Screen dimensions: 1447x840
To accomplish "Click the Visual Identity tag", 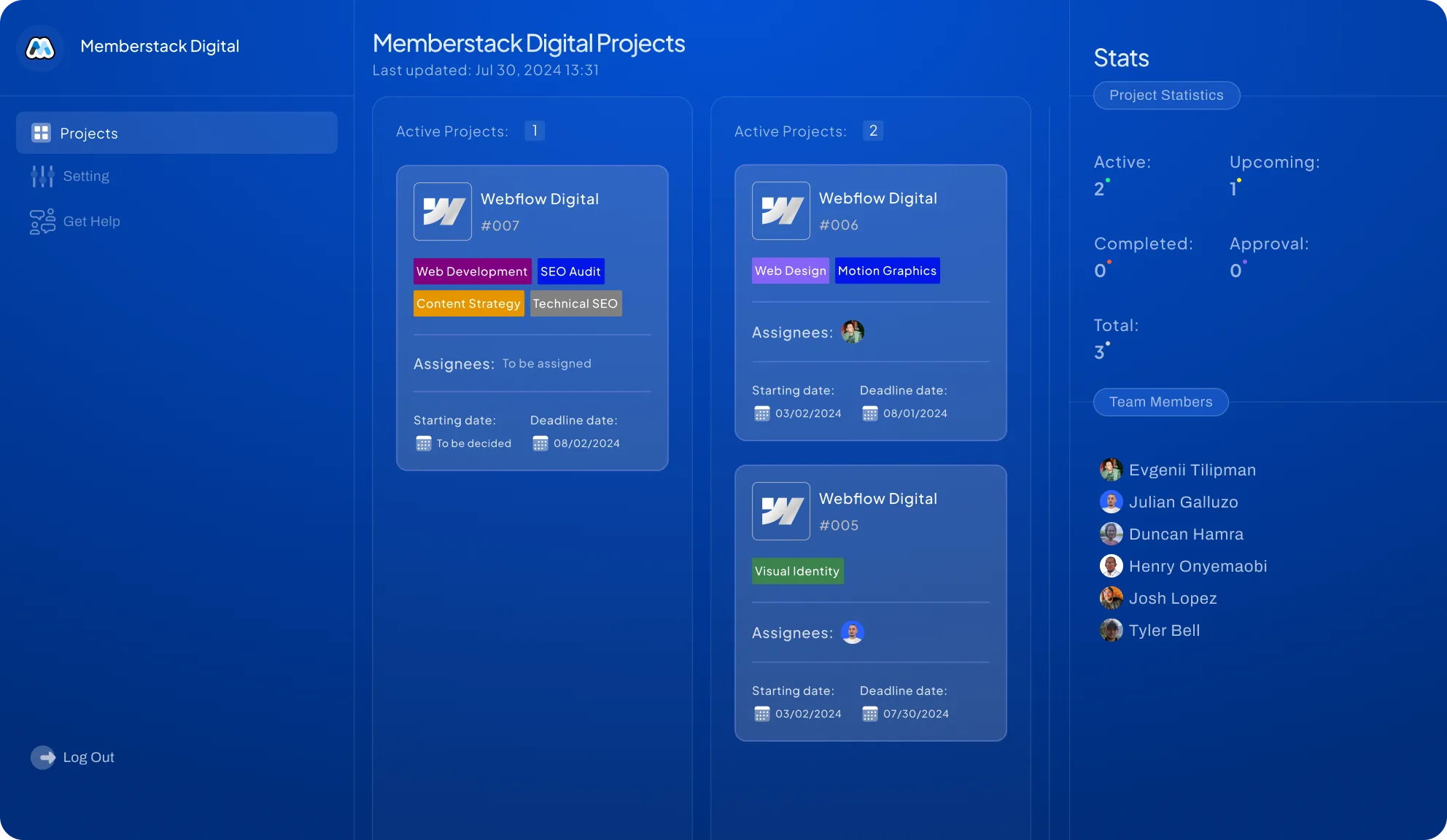I will 797,571.
